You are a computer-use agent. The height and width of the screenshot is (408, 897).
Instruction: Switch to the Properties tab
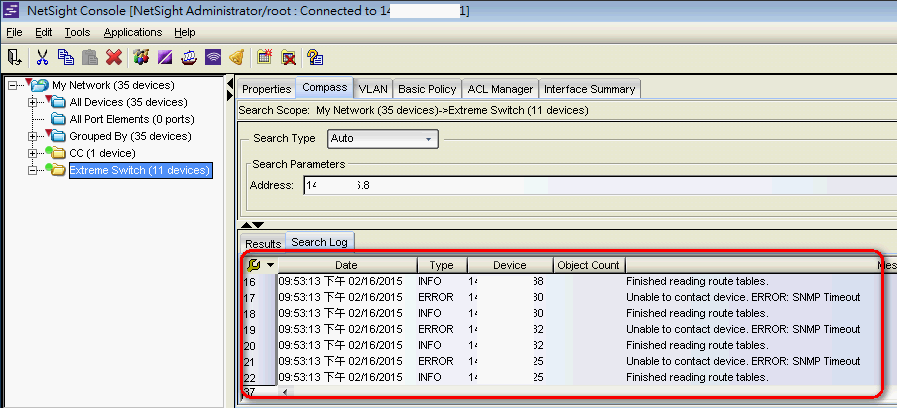267,89
